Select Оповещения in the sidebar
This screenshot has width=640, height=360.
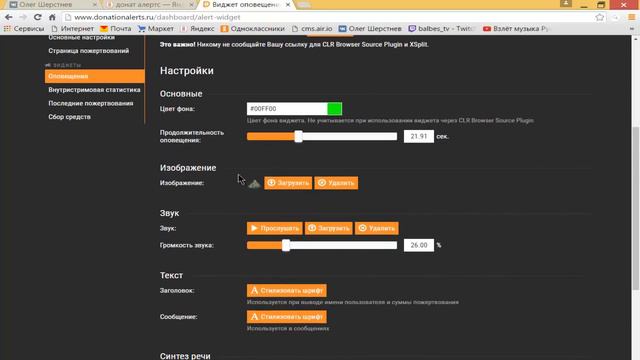click(x=94, y=76)
